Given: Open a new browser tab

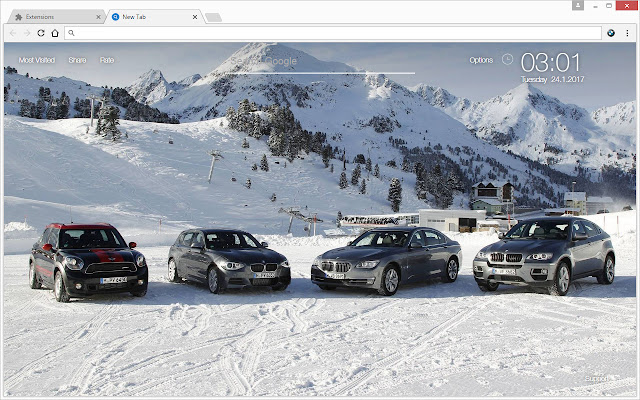Looking at the screenshot, I should pos(213,18).
